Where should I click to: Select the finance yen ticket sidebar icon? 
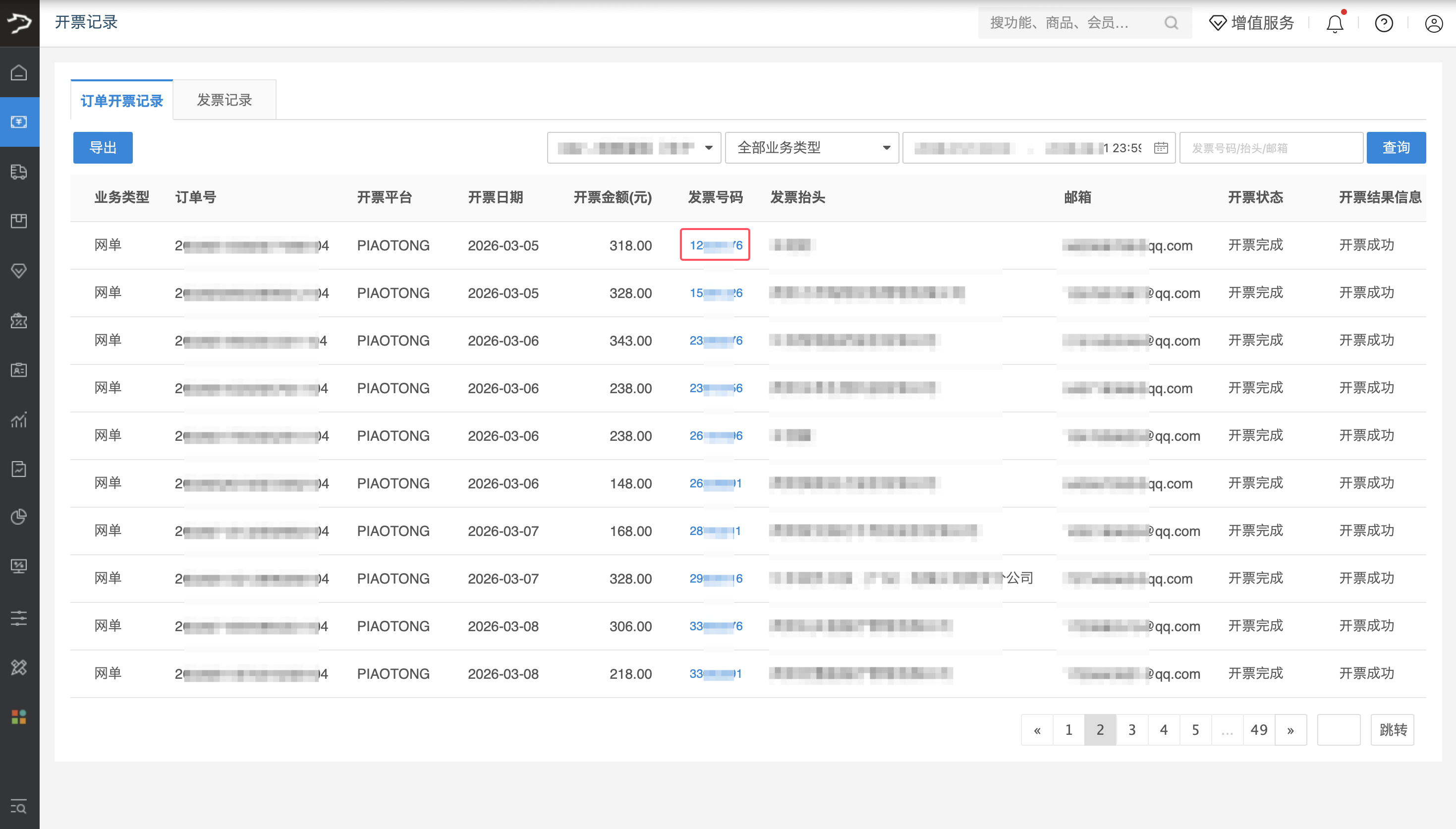click(x=19, y=121)
